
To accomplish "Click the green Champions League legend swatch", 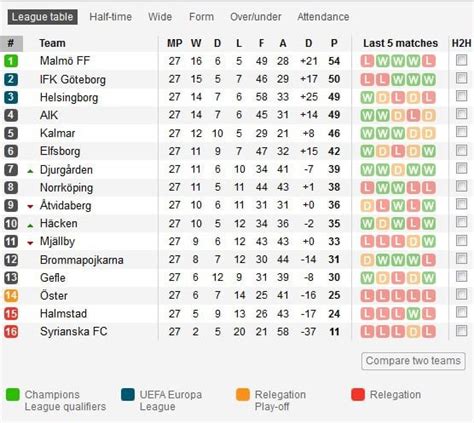I will [13, 394].
